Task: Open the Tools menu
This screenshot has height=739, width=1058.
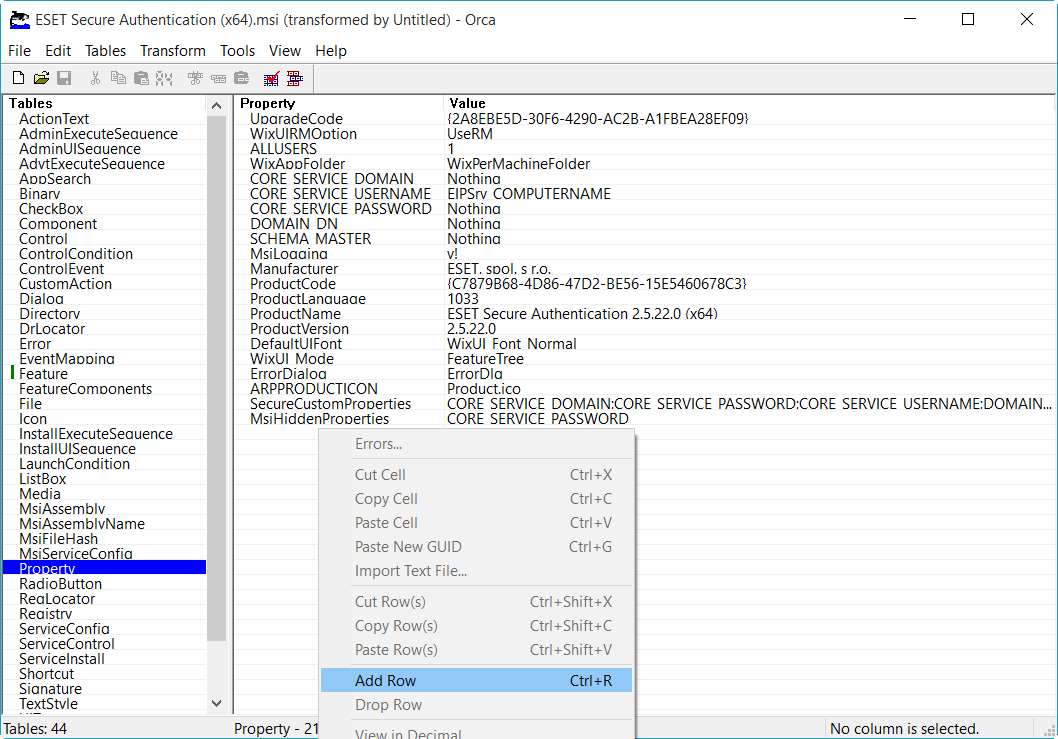Action: (x=237, y=51)
